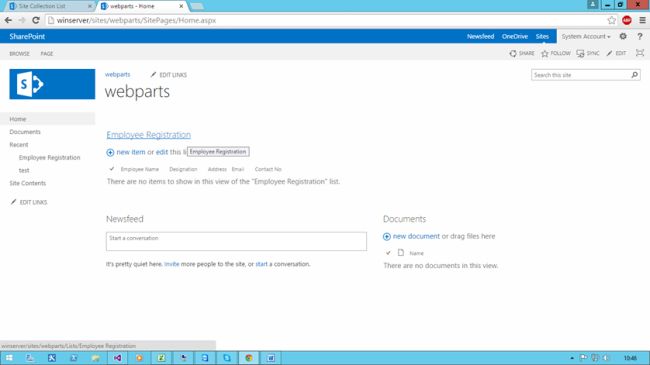
Task: Sort by Employee Name column header
Action: pos(140,169)
